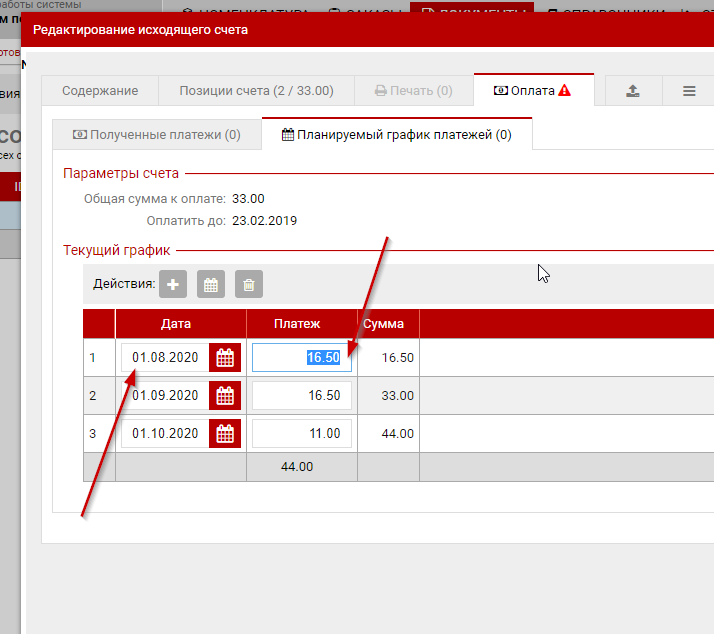Click the date field showing 01.10.2020
Viewport: 714px width, 634px height.
165,434
